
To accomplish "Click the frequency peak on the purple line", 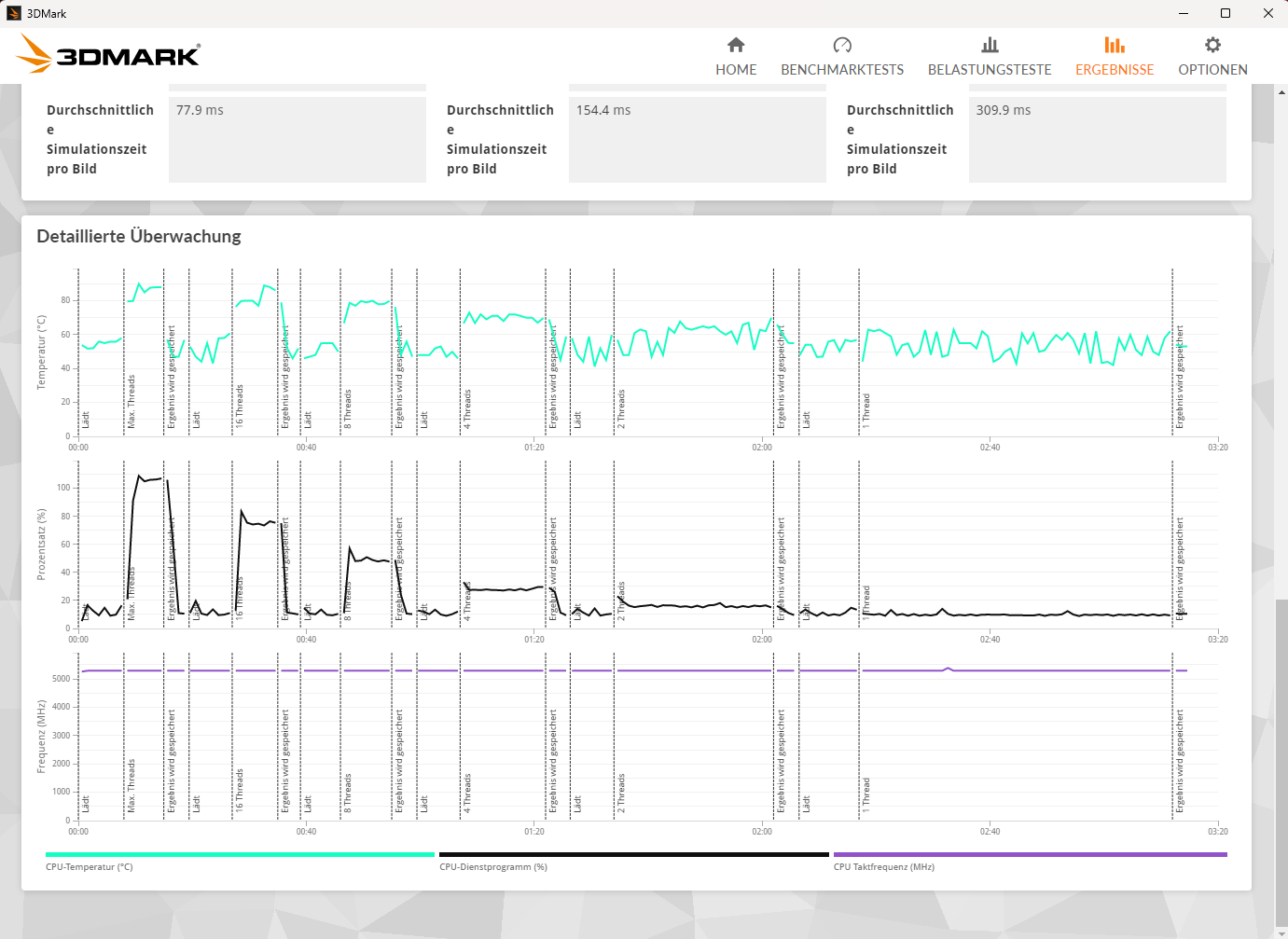I will pos(948,668).
